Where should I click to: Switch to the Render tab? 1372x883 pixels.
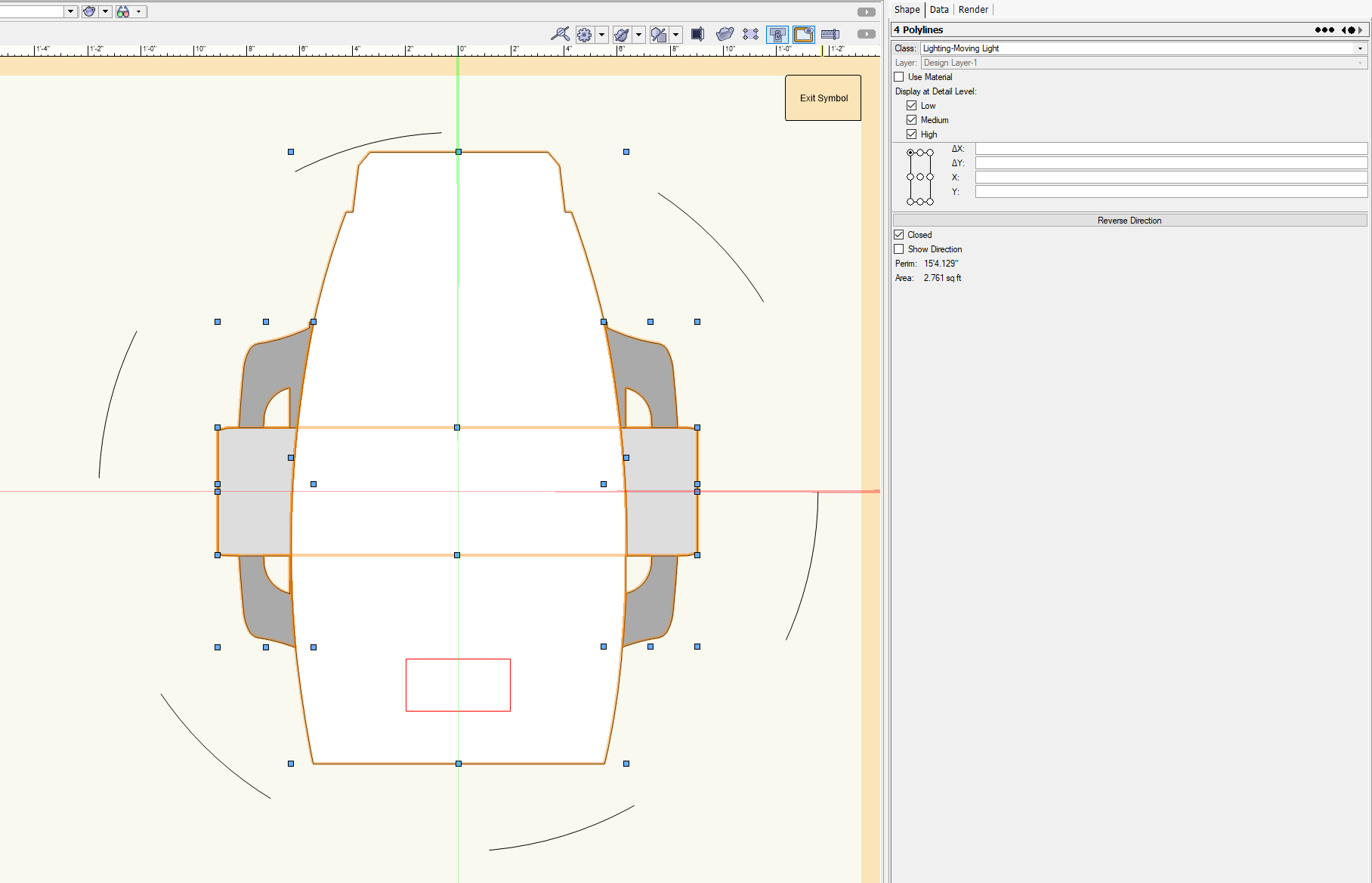[x=973, y=10]
